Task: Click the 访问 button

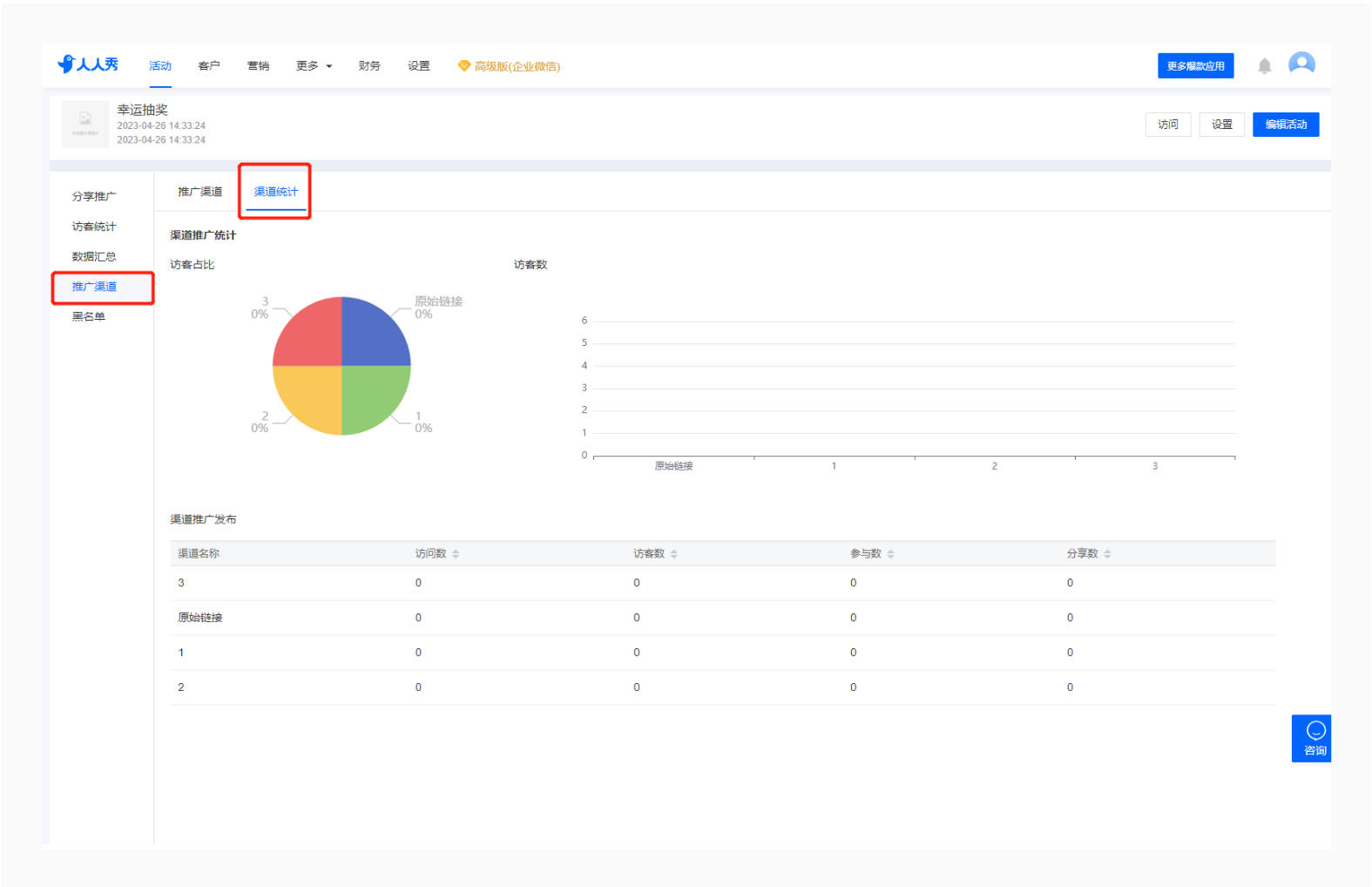Action: (1167, 125)
